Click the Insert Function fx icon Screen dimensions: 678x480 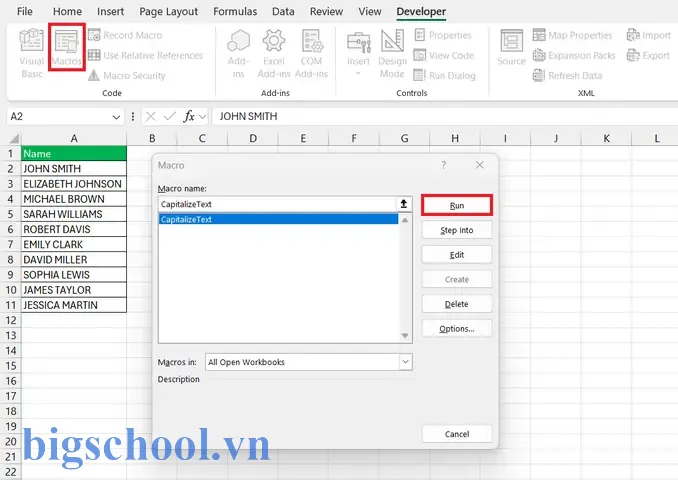pos(189,116)
